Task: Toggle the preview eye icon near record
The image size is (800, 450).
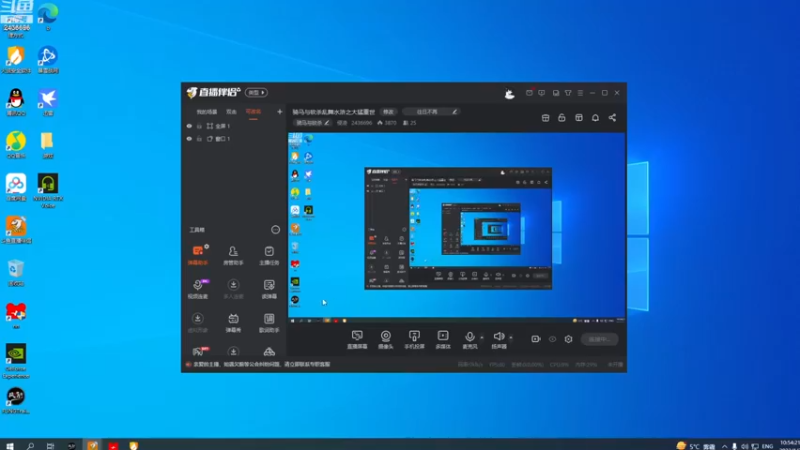Action: coord(552,339)
